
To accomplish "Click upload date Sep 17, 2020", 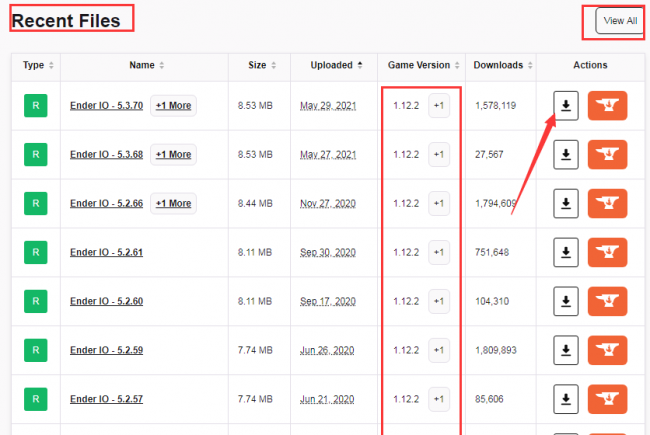I will click(328, 302).
